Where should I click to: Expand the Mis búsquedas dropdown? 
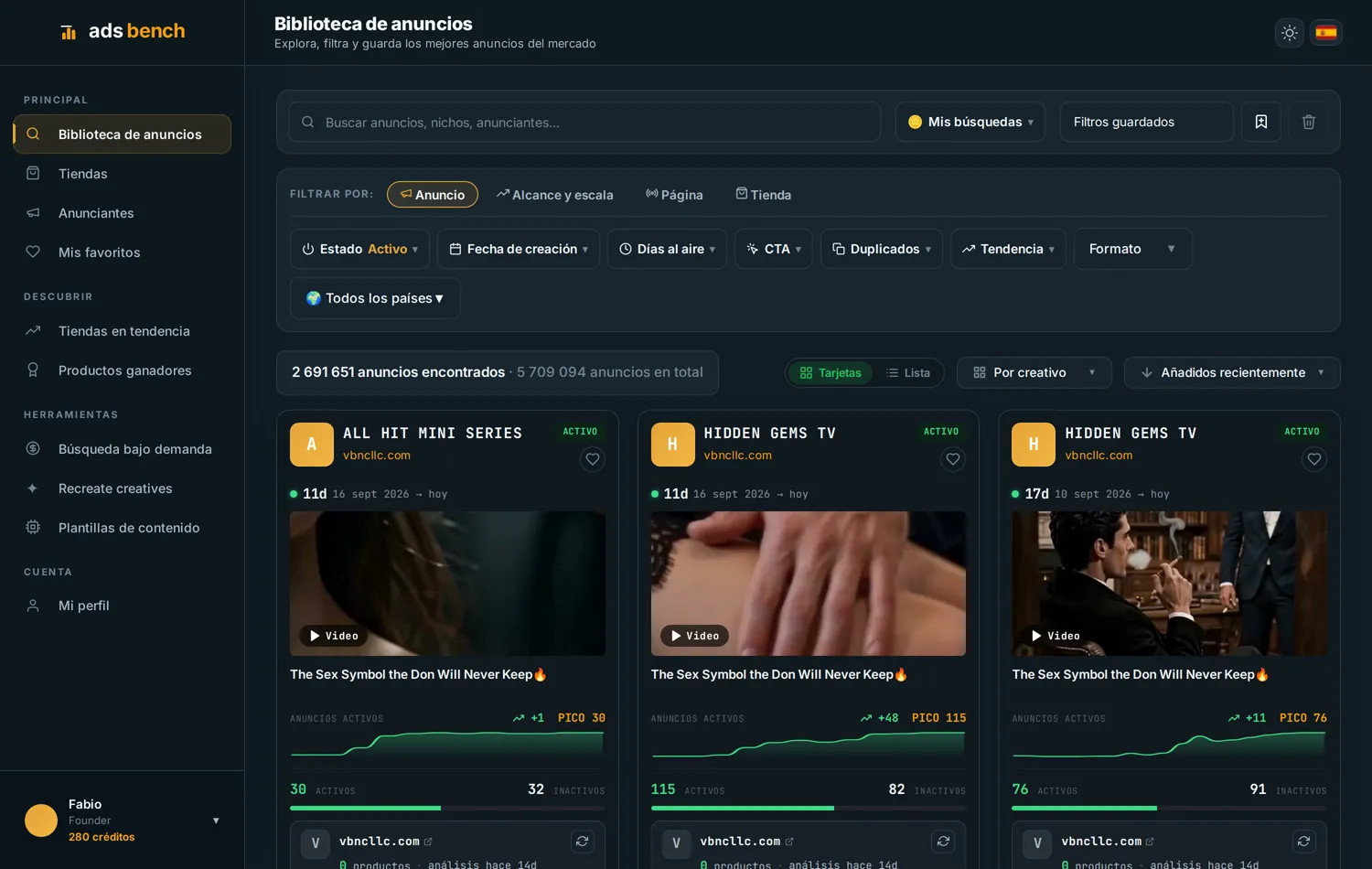(x=970, y=122)
